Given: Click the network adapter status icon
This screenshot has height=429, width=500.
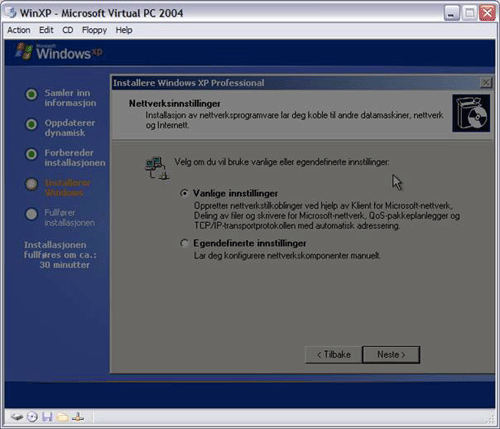Looking at the screenshot, I should 78,417.
